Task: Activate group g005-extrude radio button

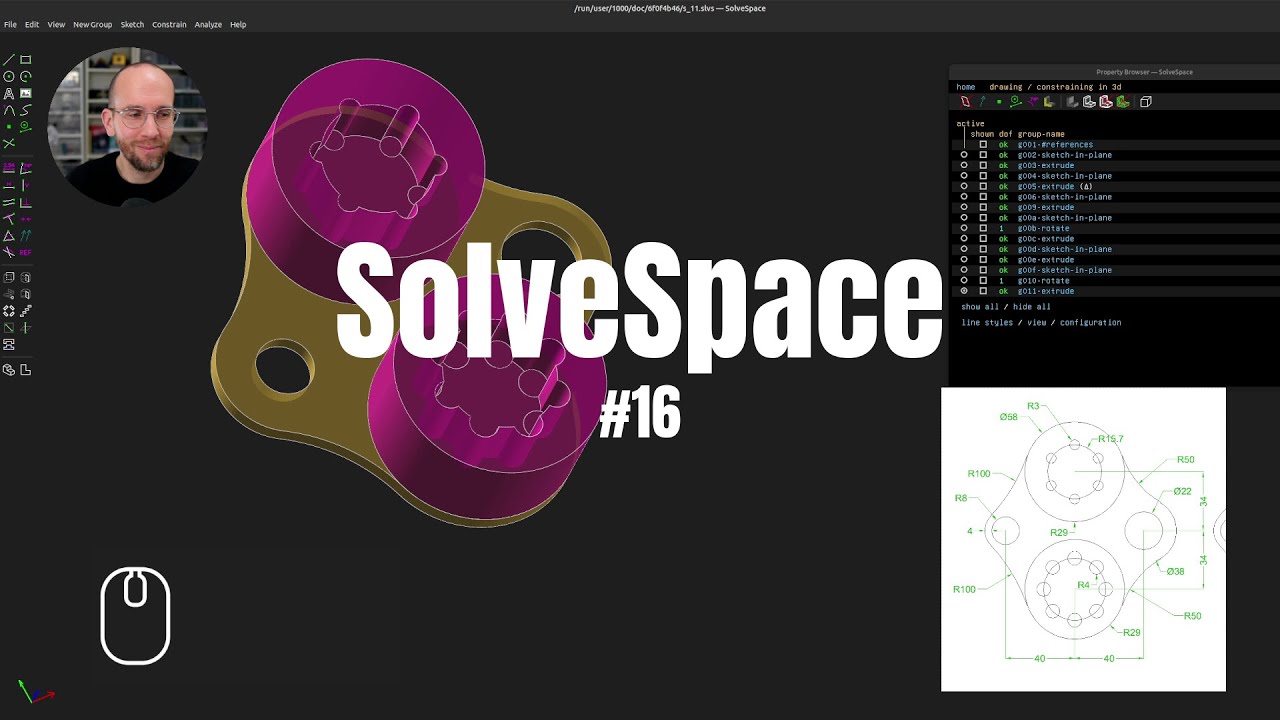Action: [964, 186]
